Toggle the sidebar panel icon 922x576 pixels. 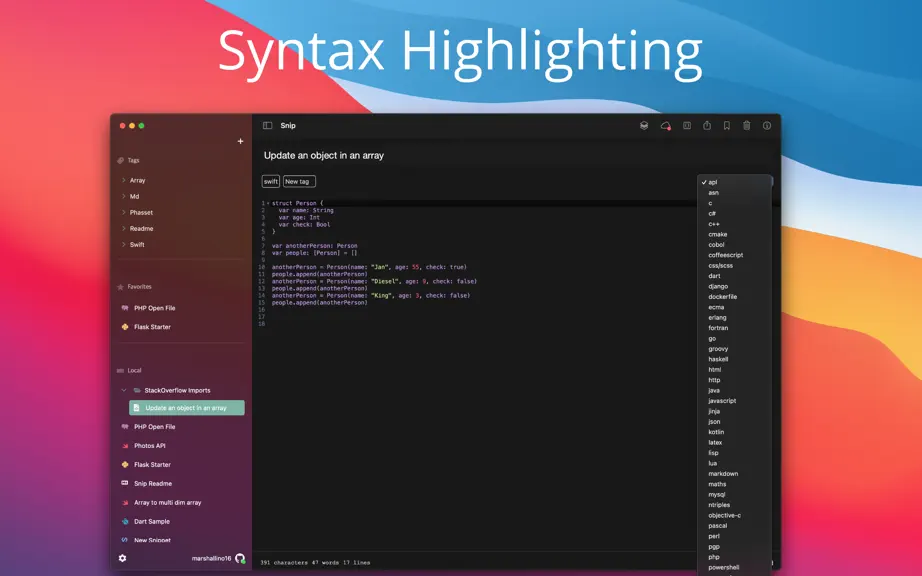(268, 125)
